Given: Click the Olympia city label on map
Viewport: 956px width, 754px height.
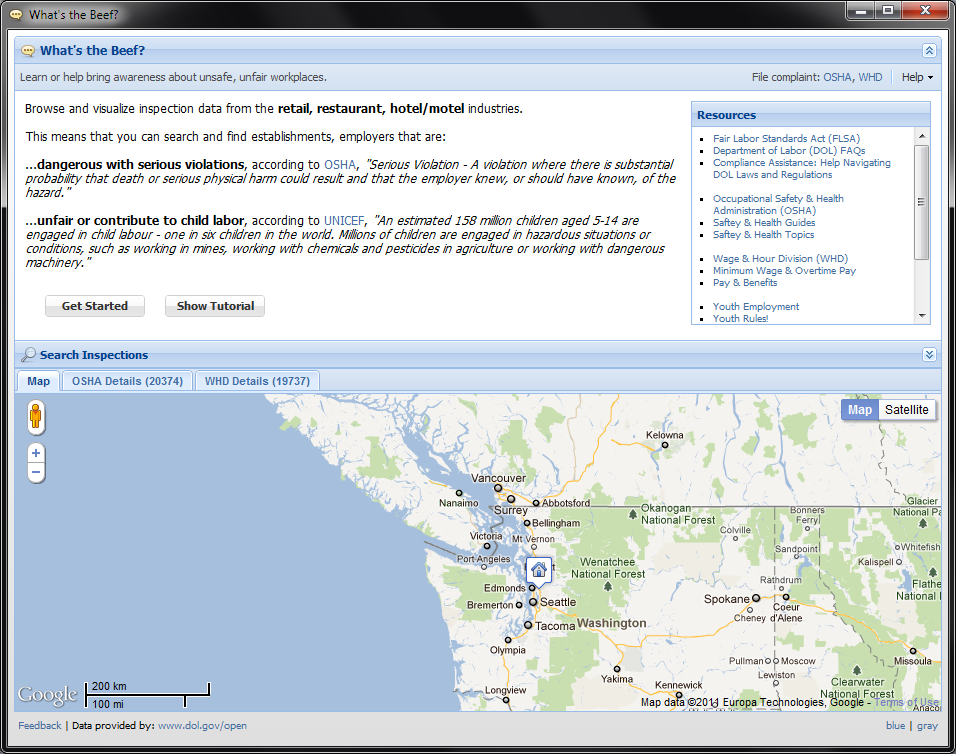Looking at the screenshot, I should coord(508,650).
